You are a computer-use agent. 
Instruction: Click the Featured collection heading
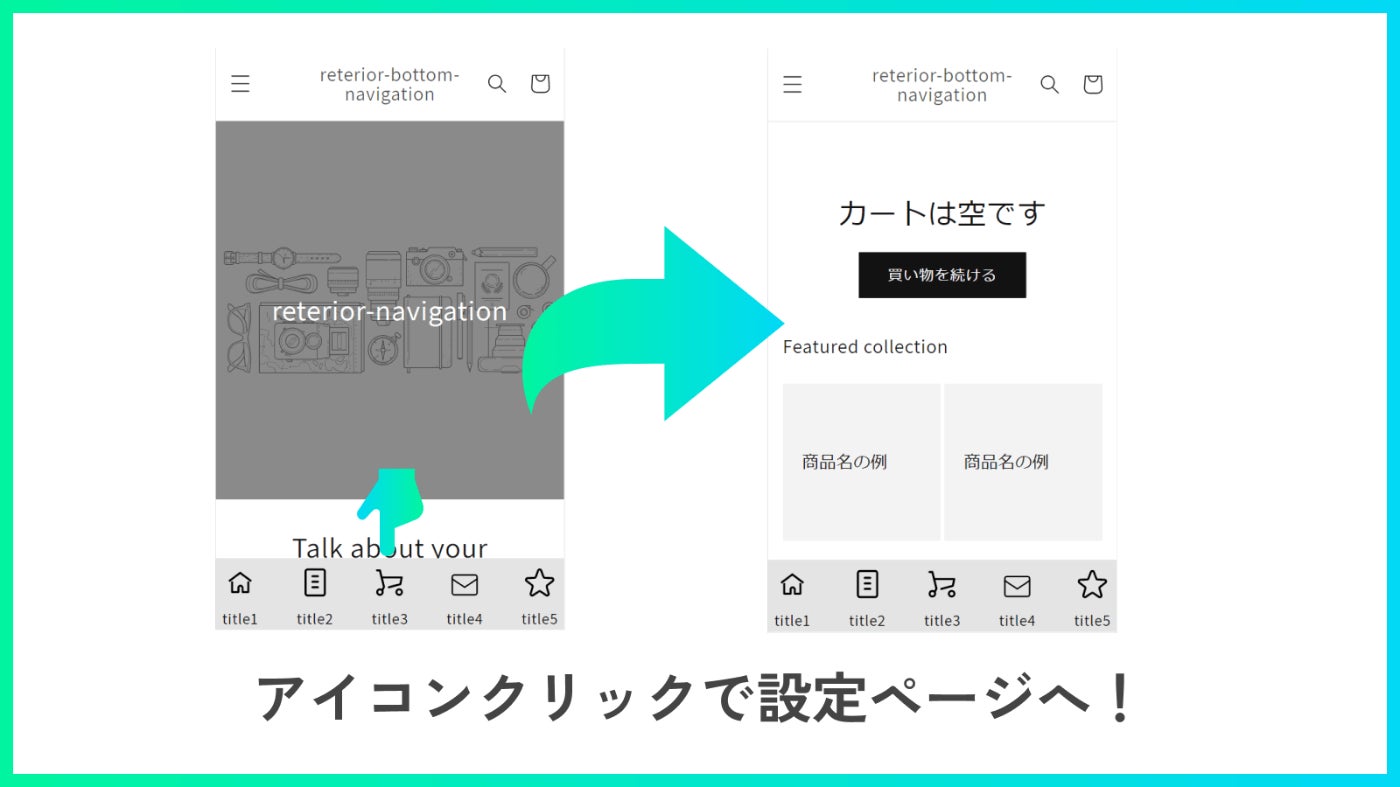tap(865, 347)
